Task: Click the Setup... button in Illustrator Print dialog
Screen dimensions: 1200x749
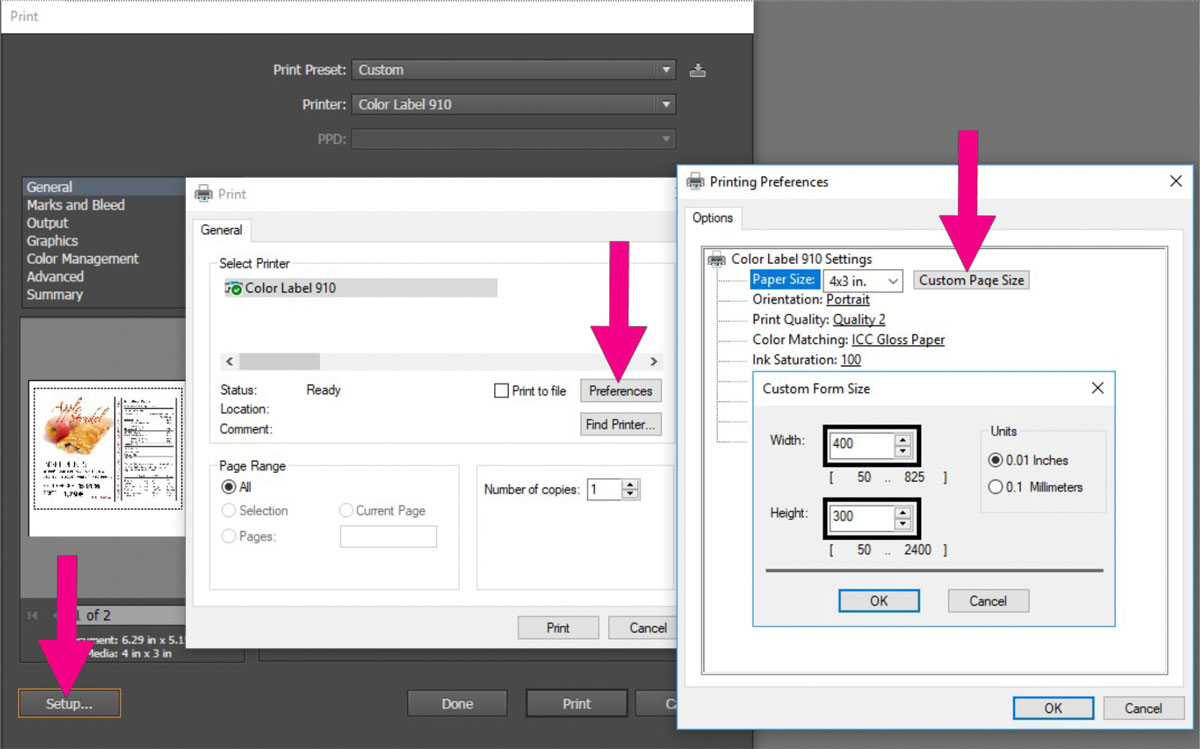Action: tap(69, 704)
